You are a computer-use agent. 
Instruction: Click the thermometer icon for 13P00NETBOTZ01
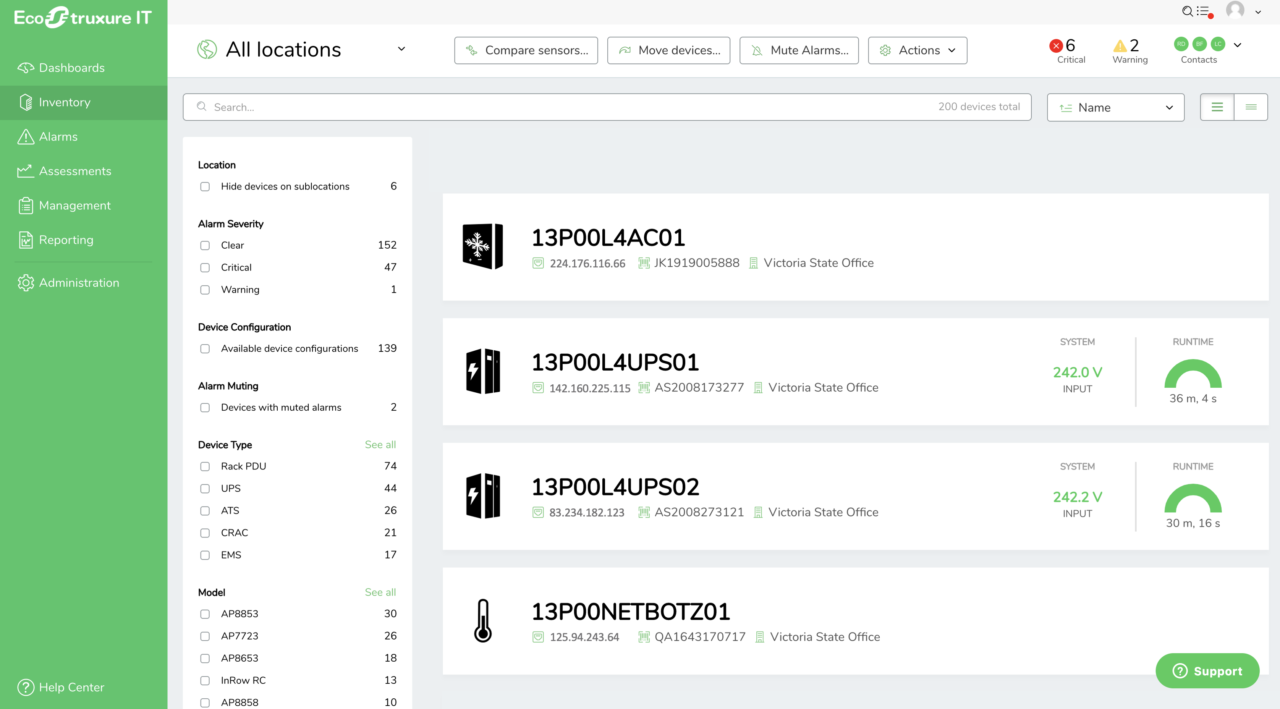[x=482, y=620]
